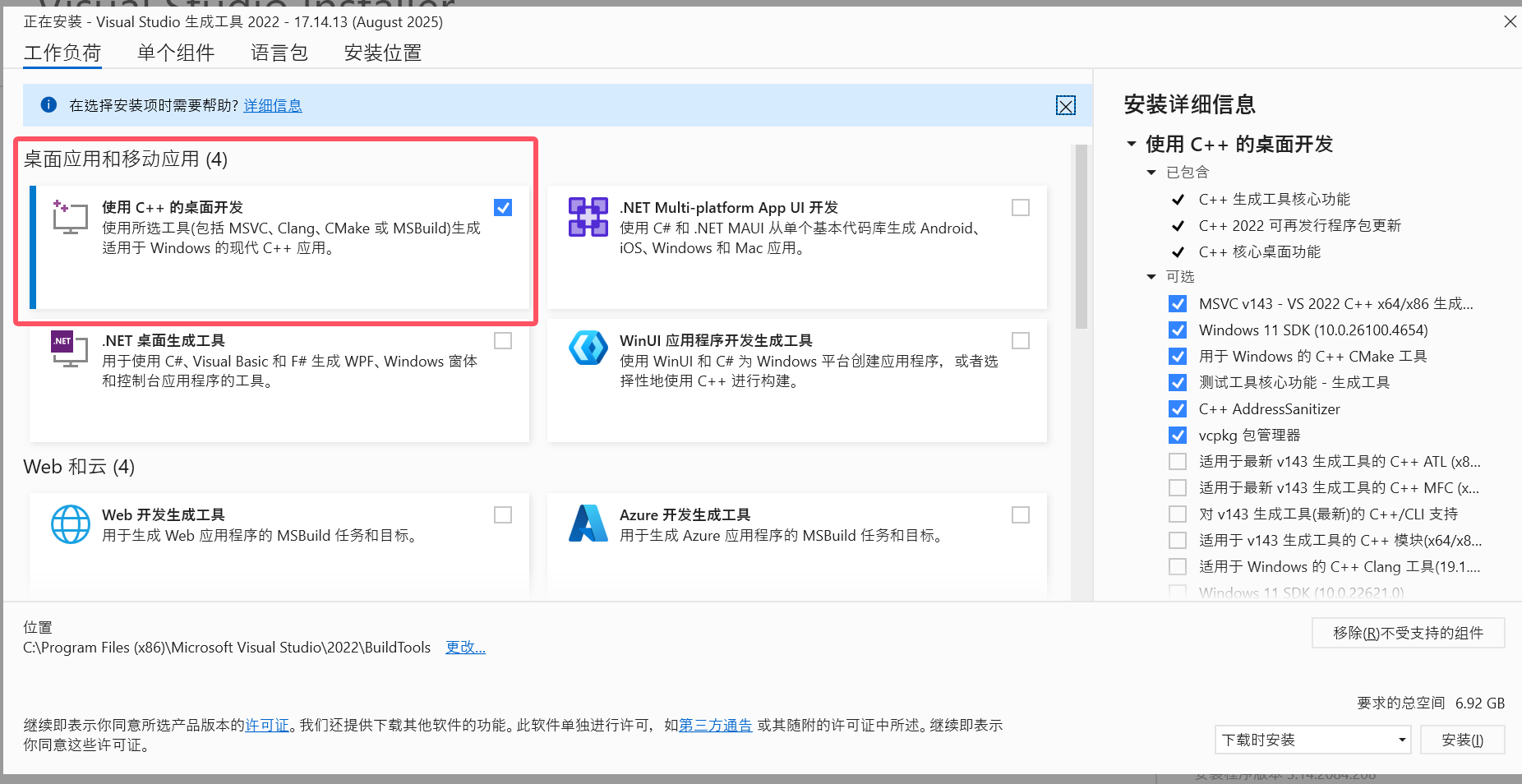
Task: Dismiss the help banner with its X
Action: [x=1066, y=105]
